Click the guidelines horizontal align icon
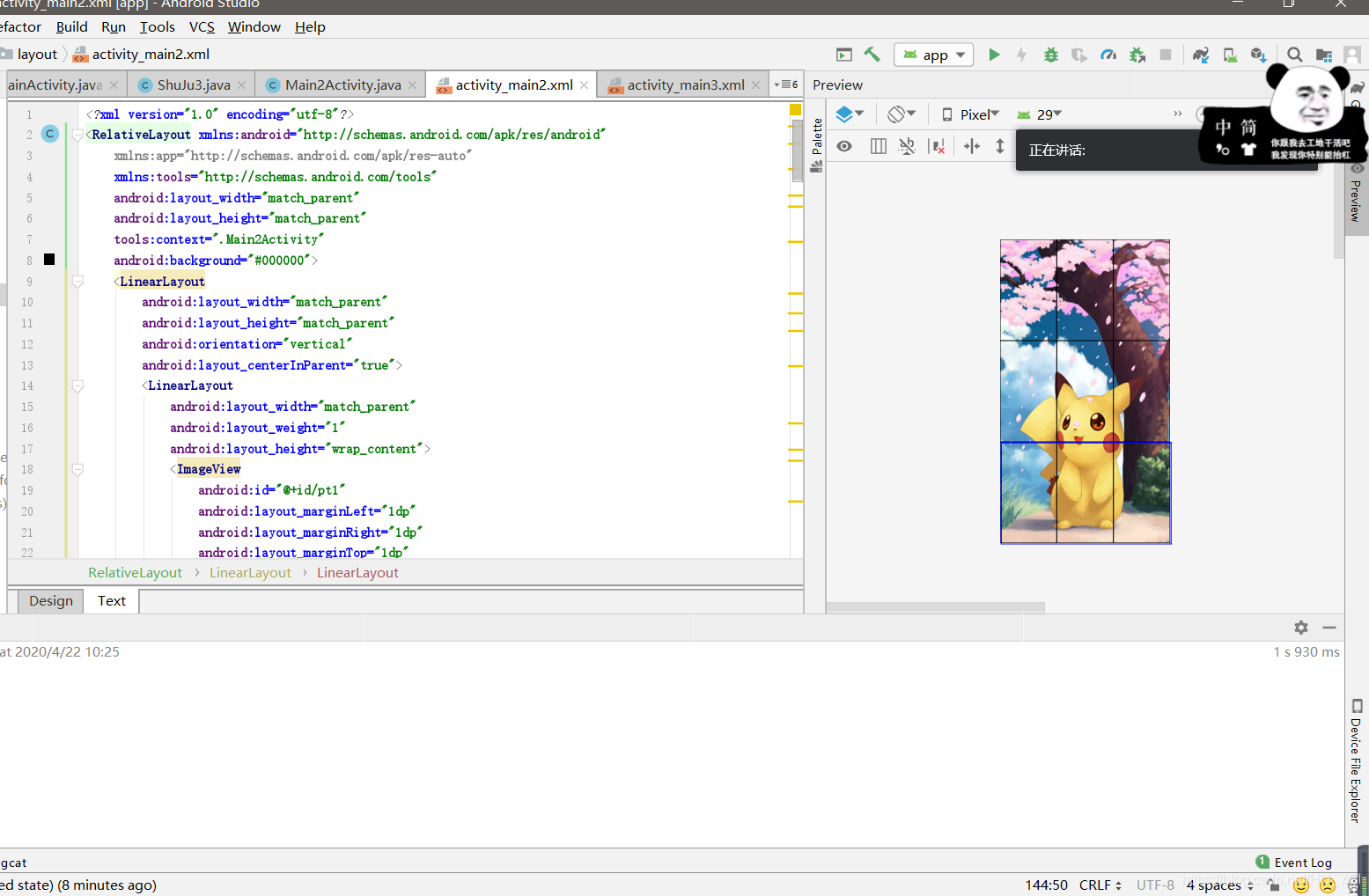The width and height of the screenshot is (1369, 896). [971, 146]
